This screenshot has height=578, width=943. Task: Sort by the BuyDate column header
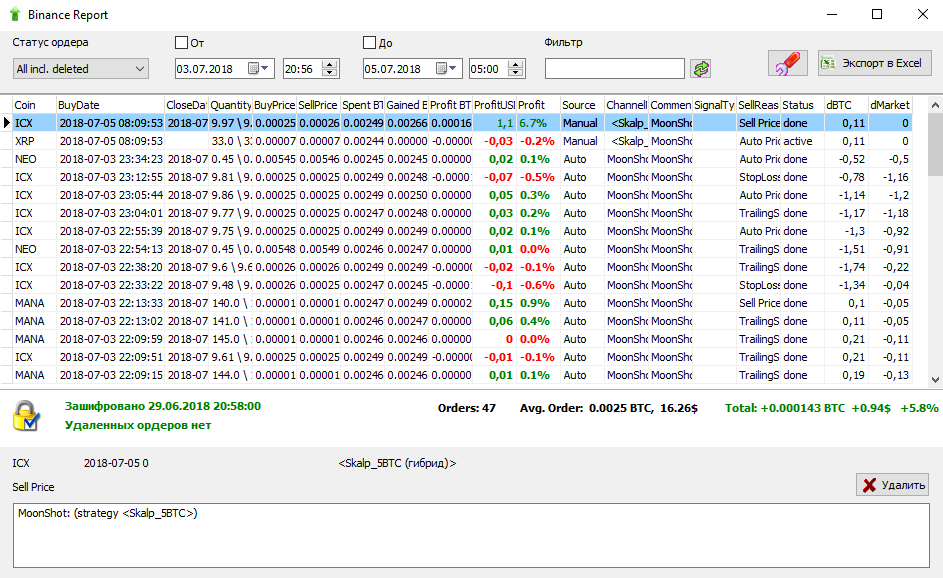click(110, 105)
